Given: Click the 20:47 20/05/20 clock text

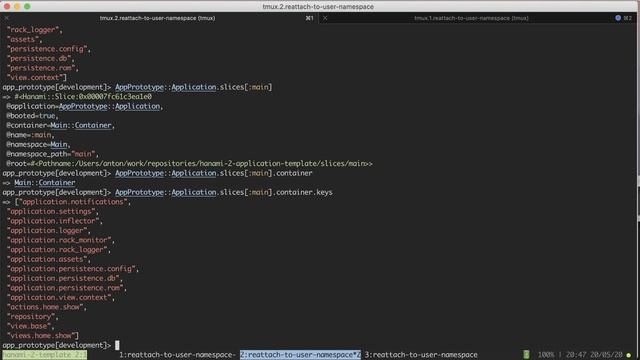Looking at the screenshot, I should pos(594,355).
